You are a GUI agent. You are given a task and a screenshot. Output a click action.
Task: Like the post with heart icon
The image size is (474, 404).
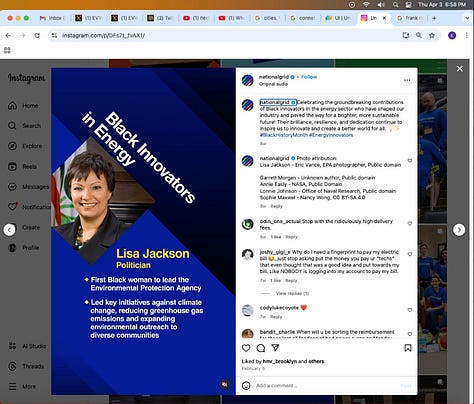246,348
